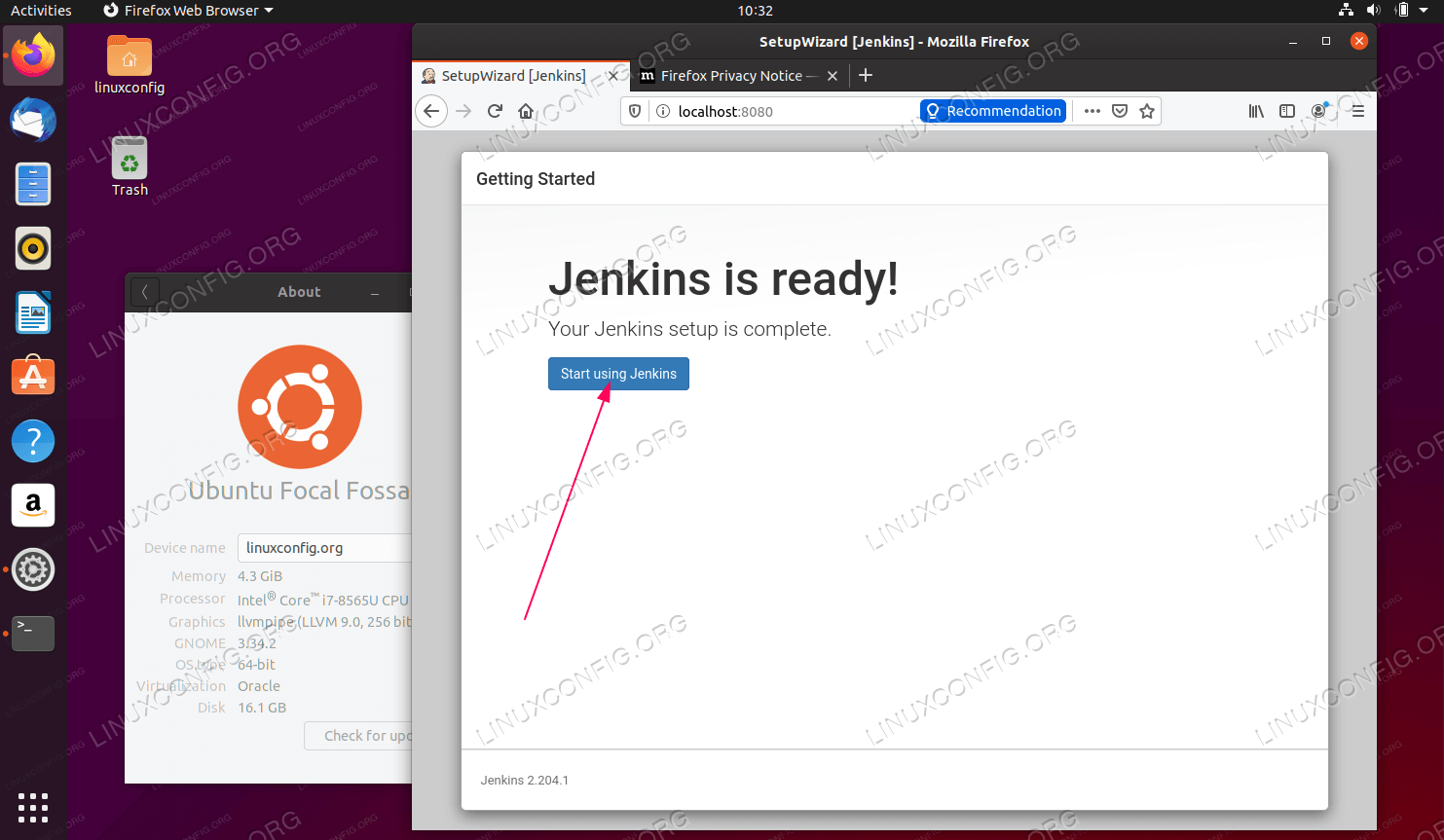This screenshot has height=840, width=1444.
Task: Open page actions three-dot menu
Action: click(1092, 111)
